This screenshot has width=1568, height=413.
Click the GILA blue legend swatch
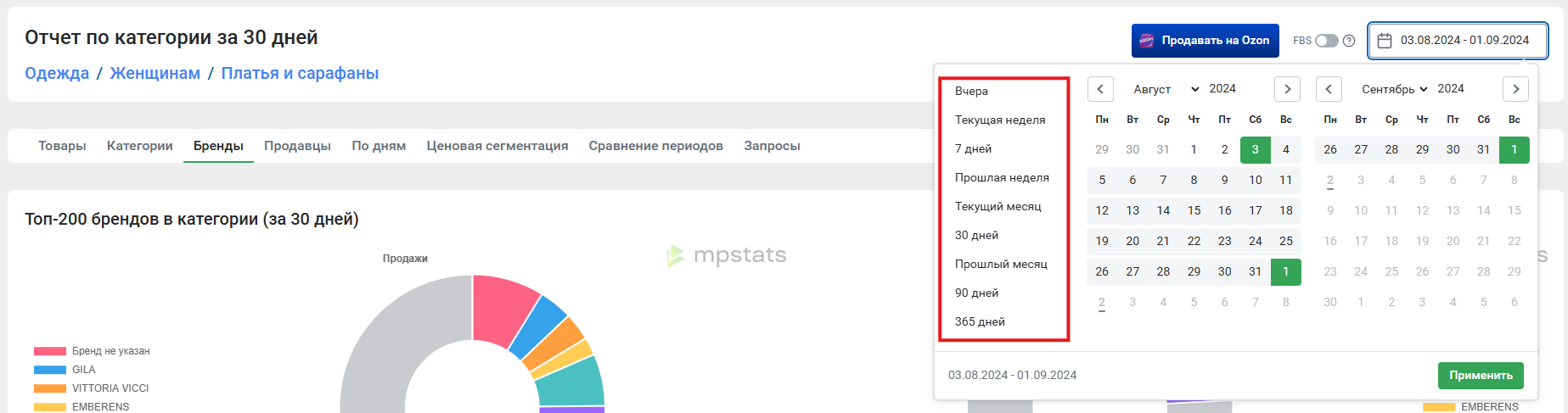[x=50, y=370]
